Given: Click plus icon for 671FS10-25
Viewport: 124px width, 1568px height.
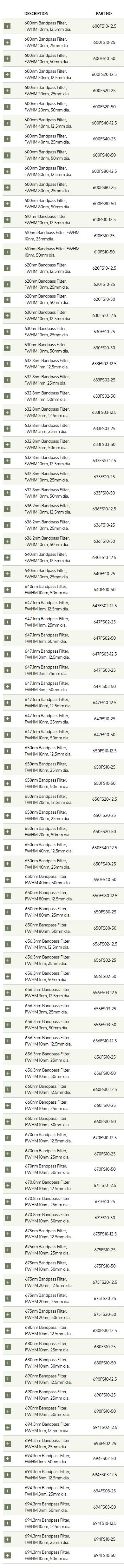Looking at the screenshot, I should [x=7, y=1202].
